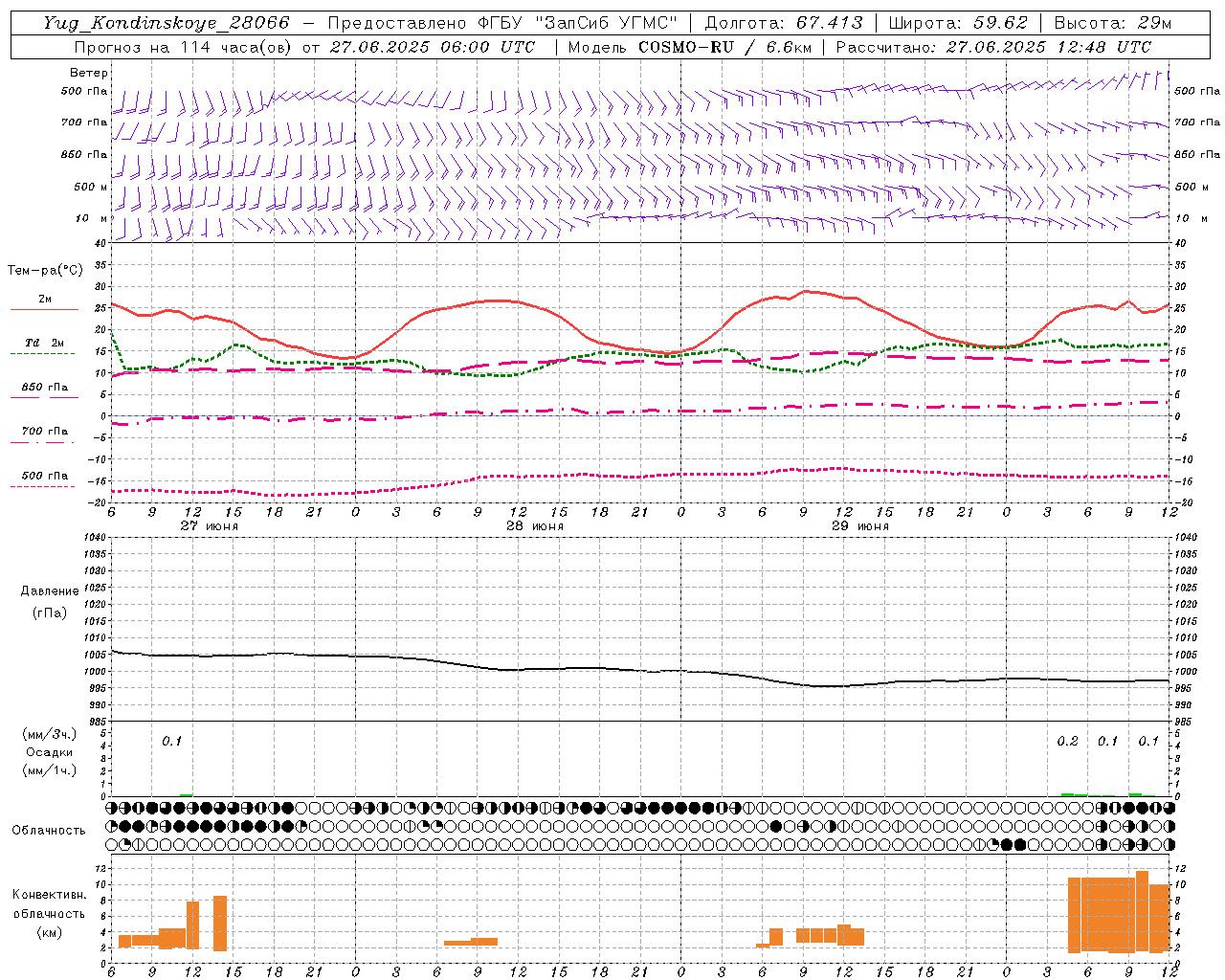Click the 27 июня date label
Image resolution: width=1225 pixels, height=980 pixels.
point(210,526)
